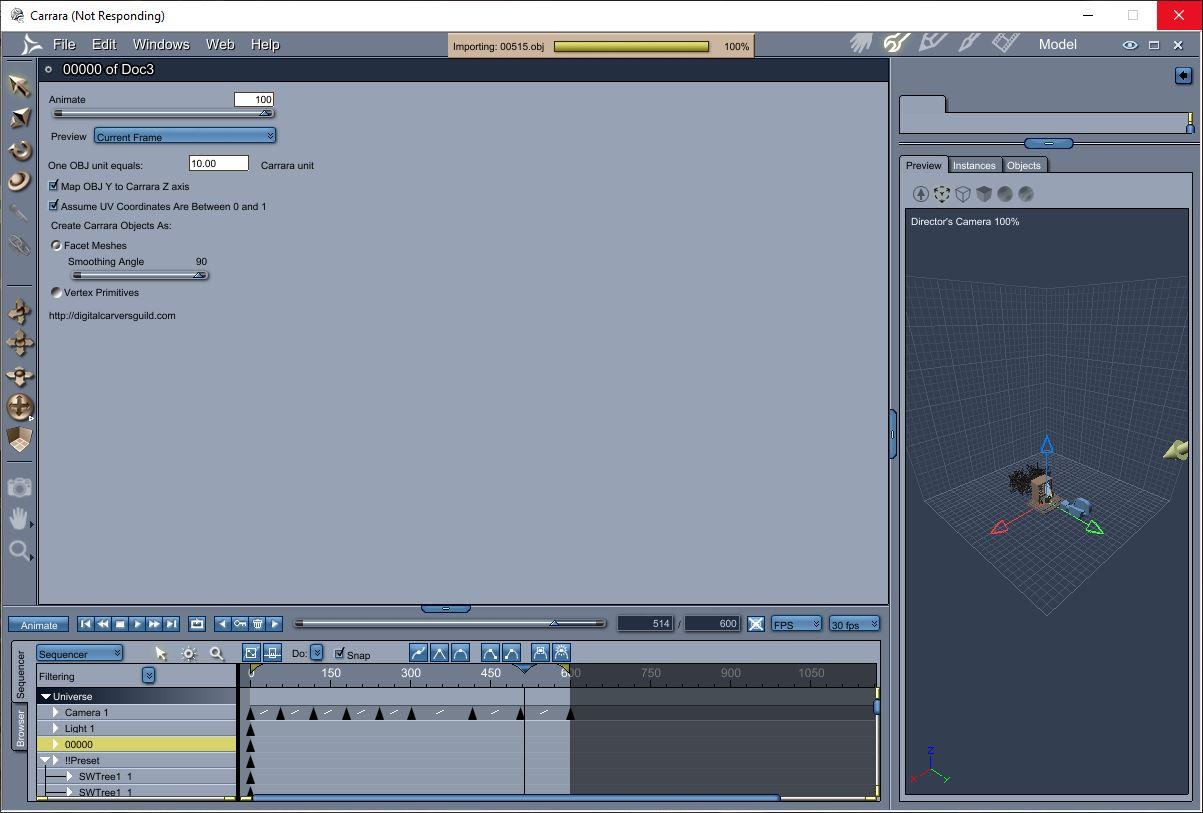This screenshot has height=813, width=1203.
Task: Switch to the Instances tab
Action: tap(974, 165)
